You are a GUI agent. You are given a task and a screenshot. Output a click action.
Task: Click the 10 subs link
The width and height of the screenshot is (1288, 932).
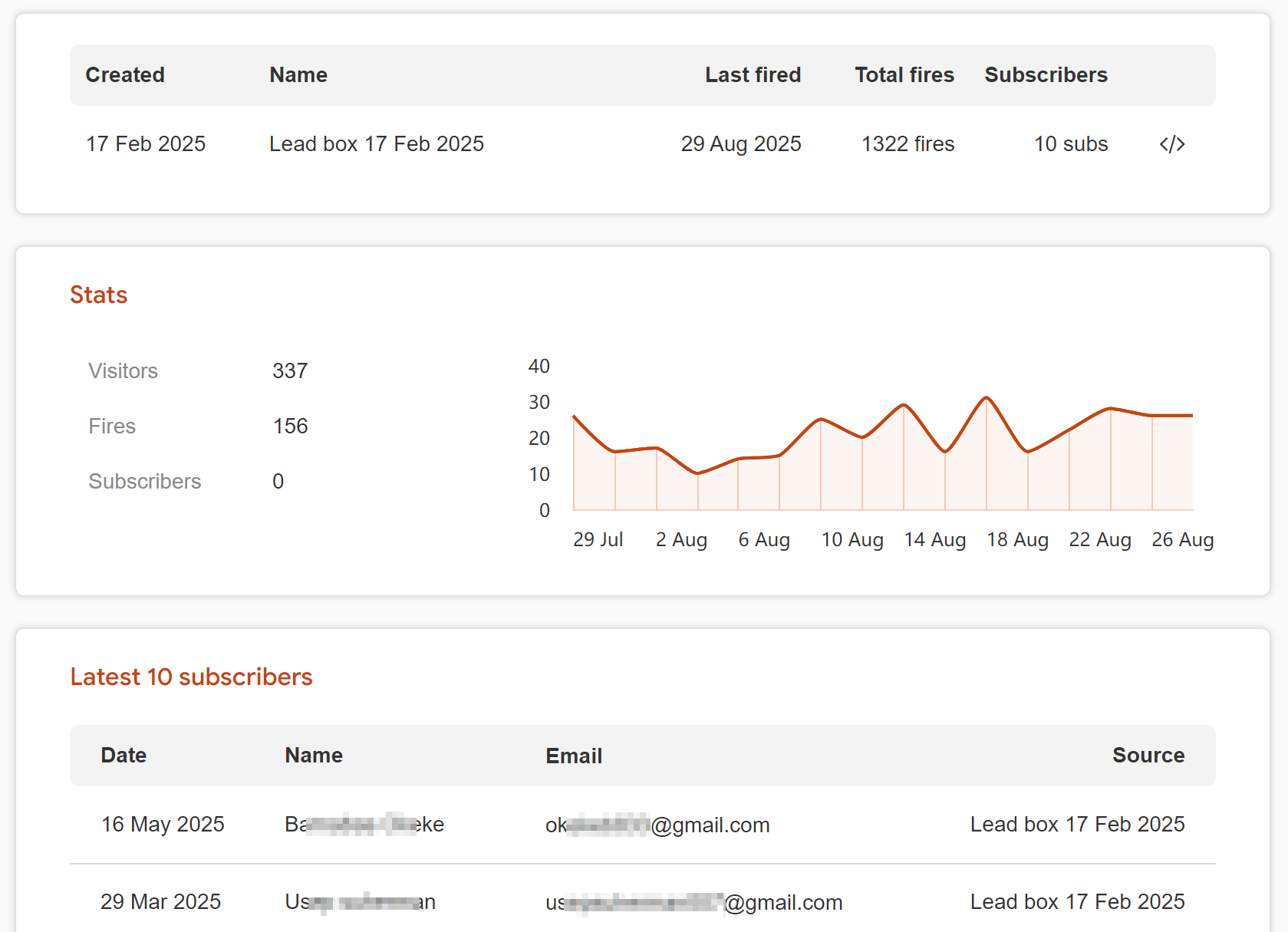tap(1070, 143)
